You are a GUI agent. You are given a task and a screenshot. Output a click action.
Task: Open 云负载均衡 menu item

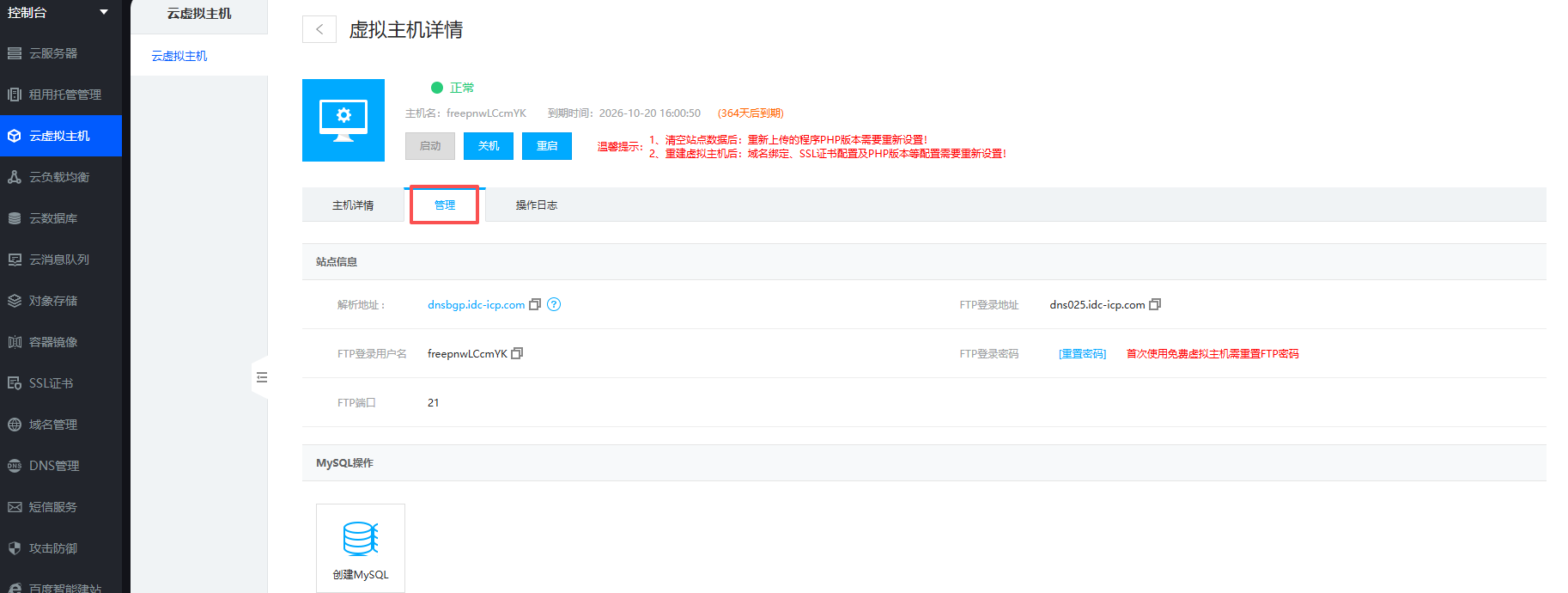click(x=61, y=177)
